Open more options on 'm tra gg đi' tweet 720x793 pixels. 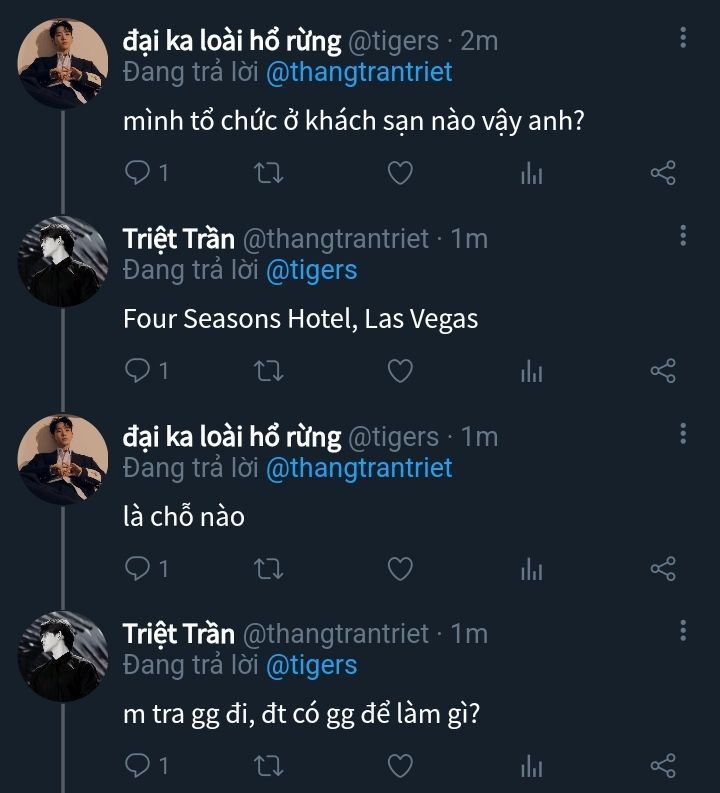tap(683, 631)
